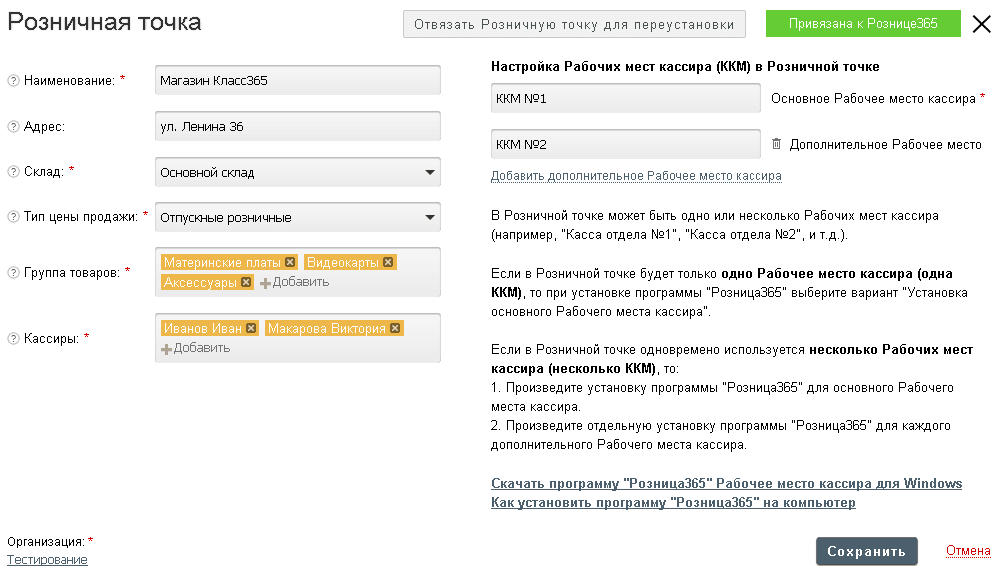This screenshot has height=575, width=998.
Task: Focus the Адрес input field
Action: point(297,126)
